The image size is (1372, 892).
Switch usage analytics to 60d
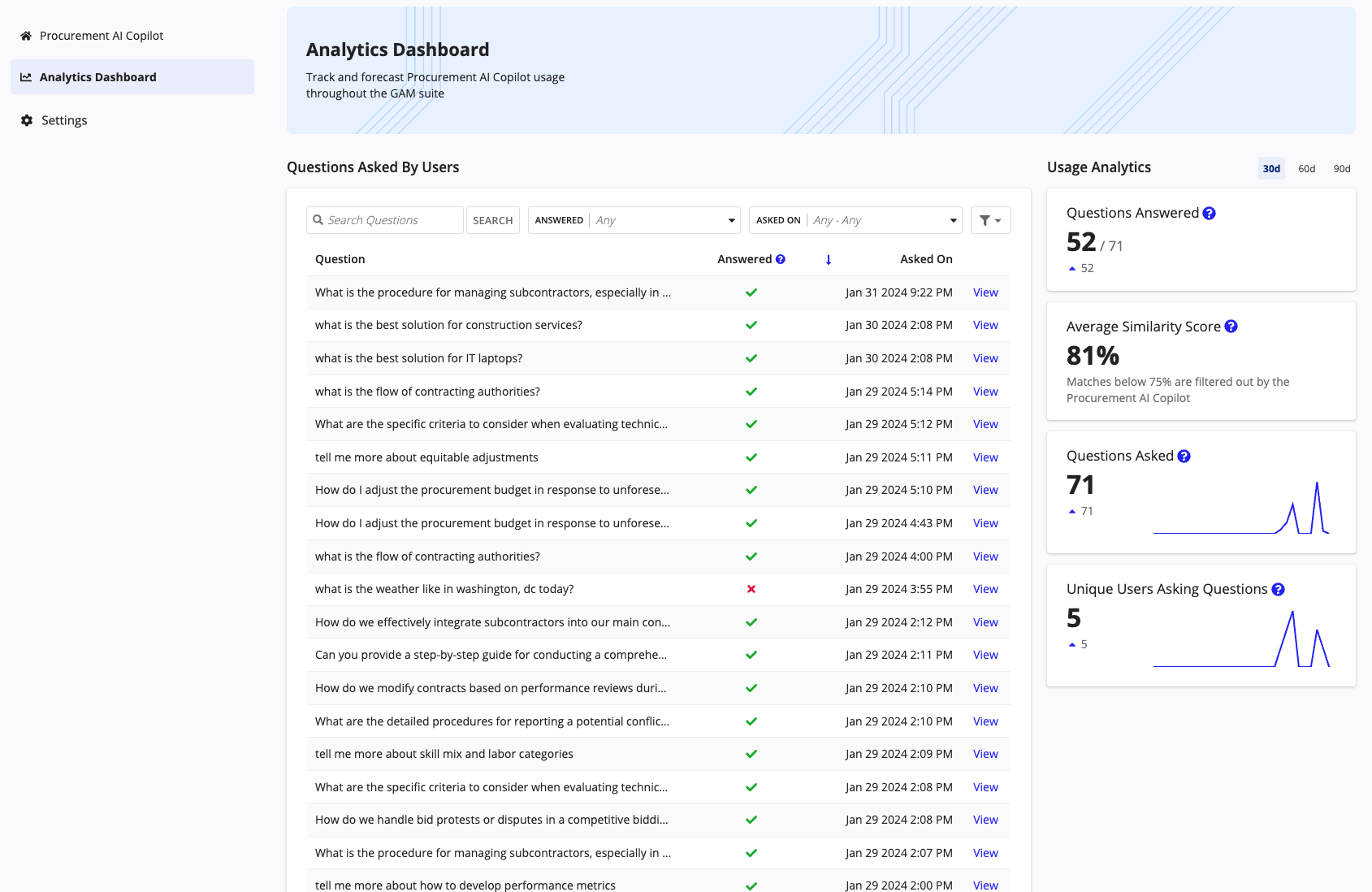click(x=1307, y=169)
